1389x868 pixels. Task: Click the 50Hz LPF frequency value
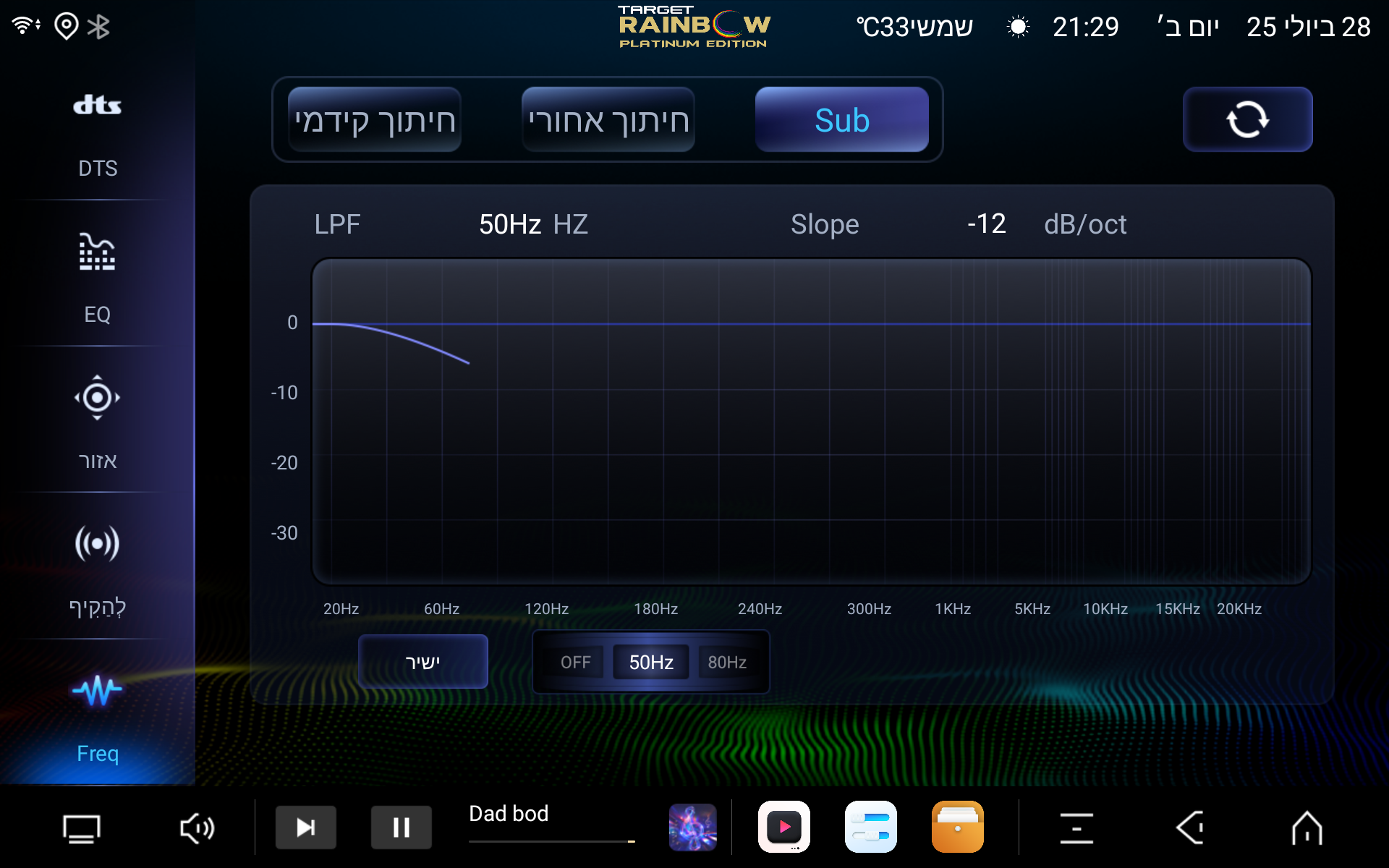coord(510,224)
